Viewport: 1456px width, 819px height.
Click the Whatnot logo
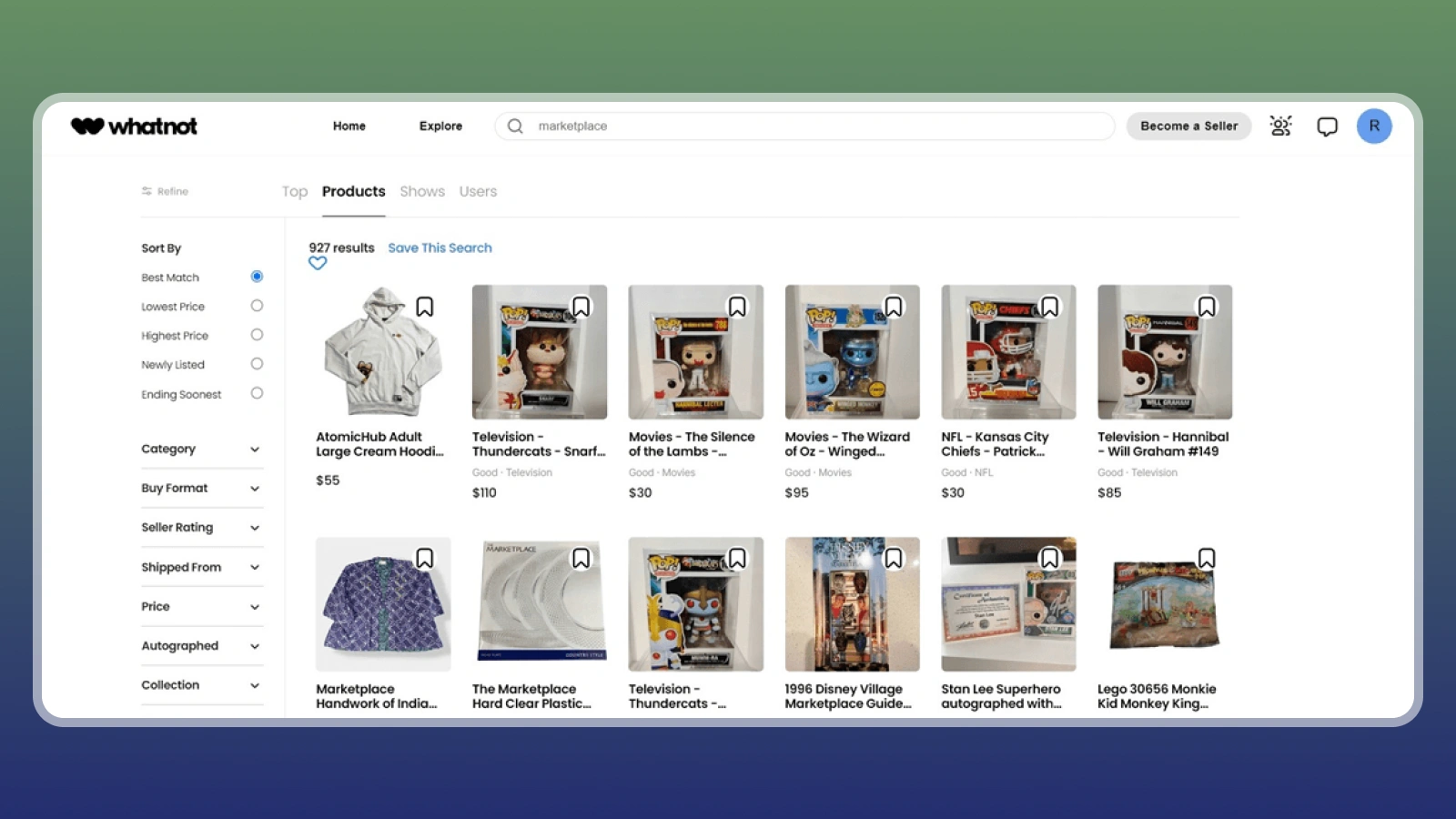click(134, 126)
